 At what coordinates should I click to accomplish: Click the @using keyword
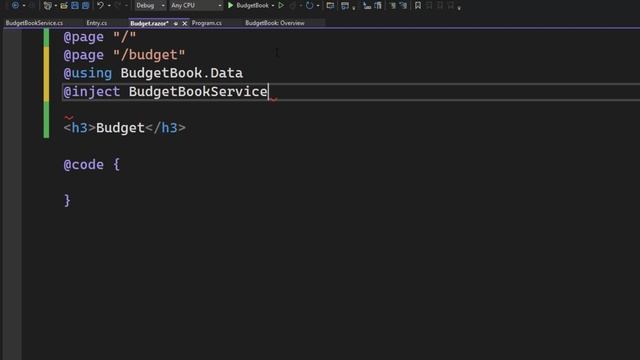point(88,73)
